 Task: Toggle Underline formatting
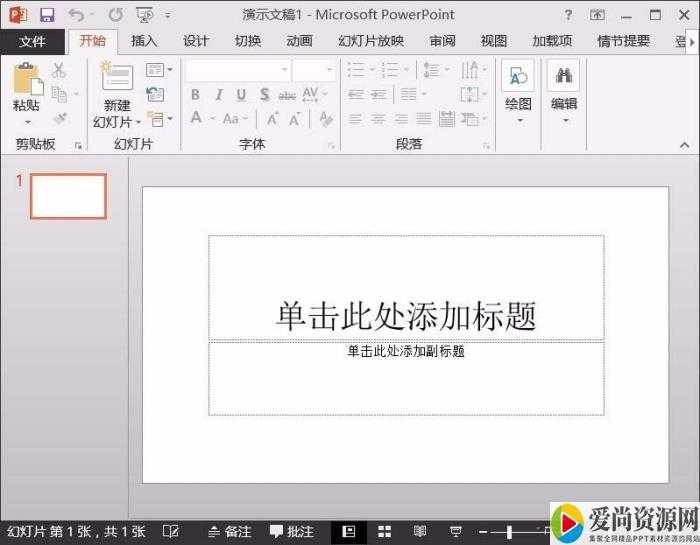pos(241,95)
